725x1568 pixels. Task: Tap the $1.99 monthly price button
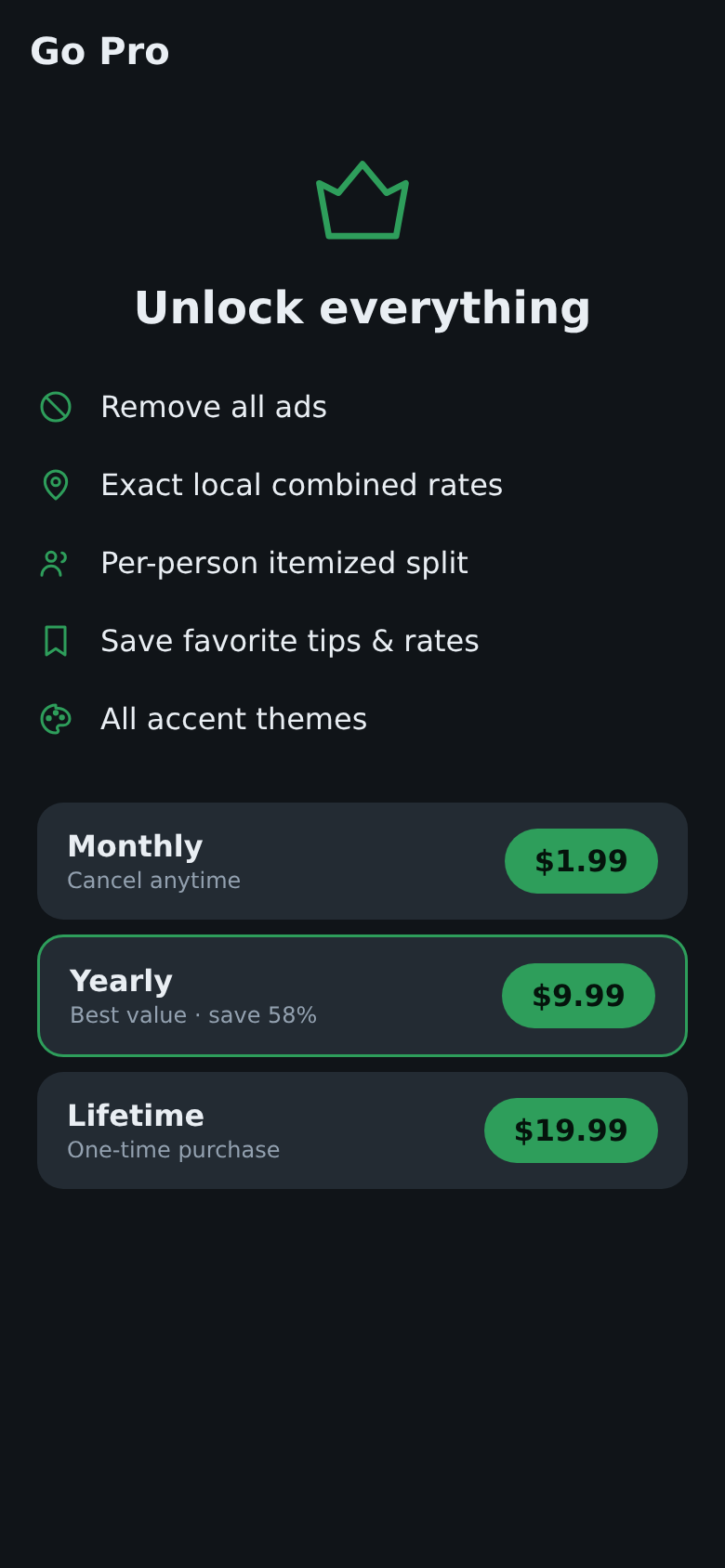click(x=581, y=861)
